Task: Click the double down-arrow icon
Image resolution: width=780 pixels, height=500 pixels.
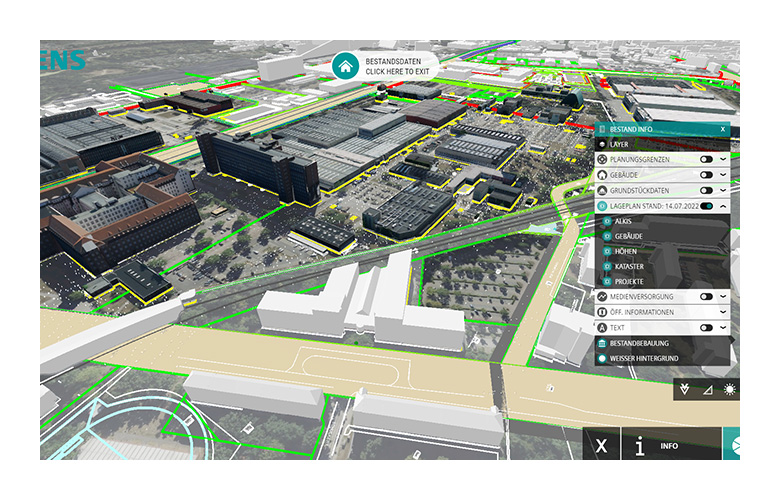Action: 685,389
